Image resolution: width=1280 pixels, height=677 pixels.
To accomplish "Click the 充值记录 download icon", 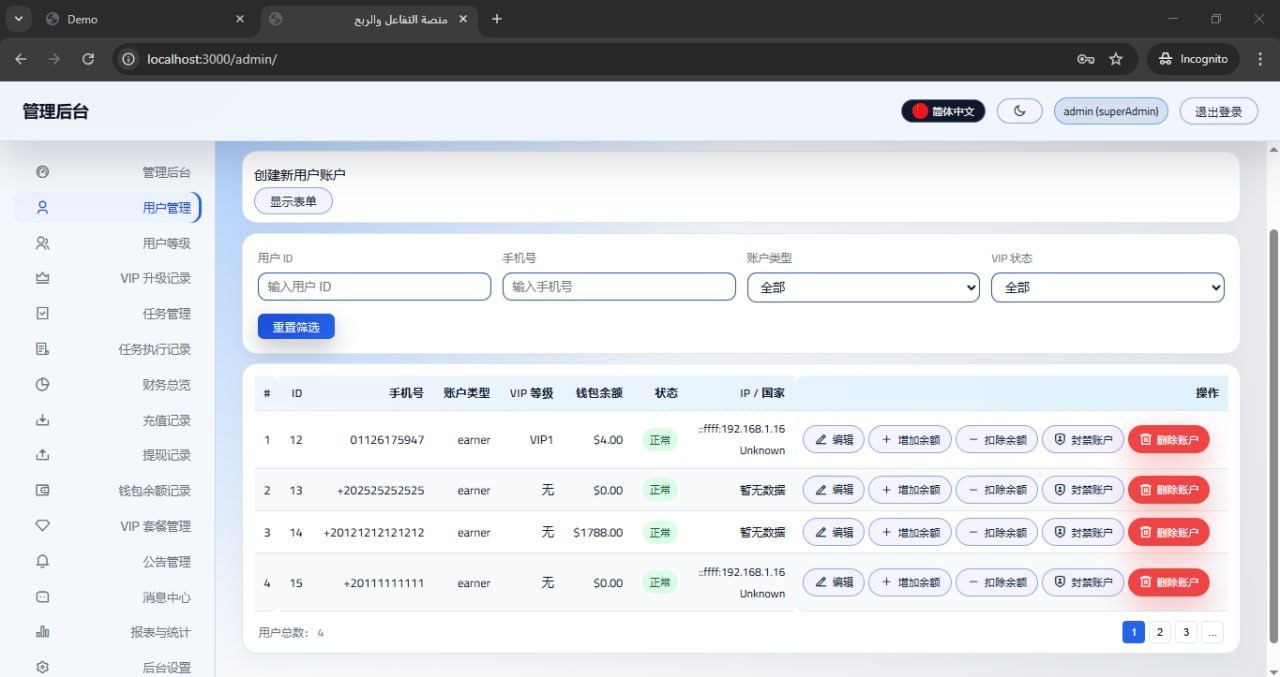I will tap(42, 420).
